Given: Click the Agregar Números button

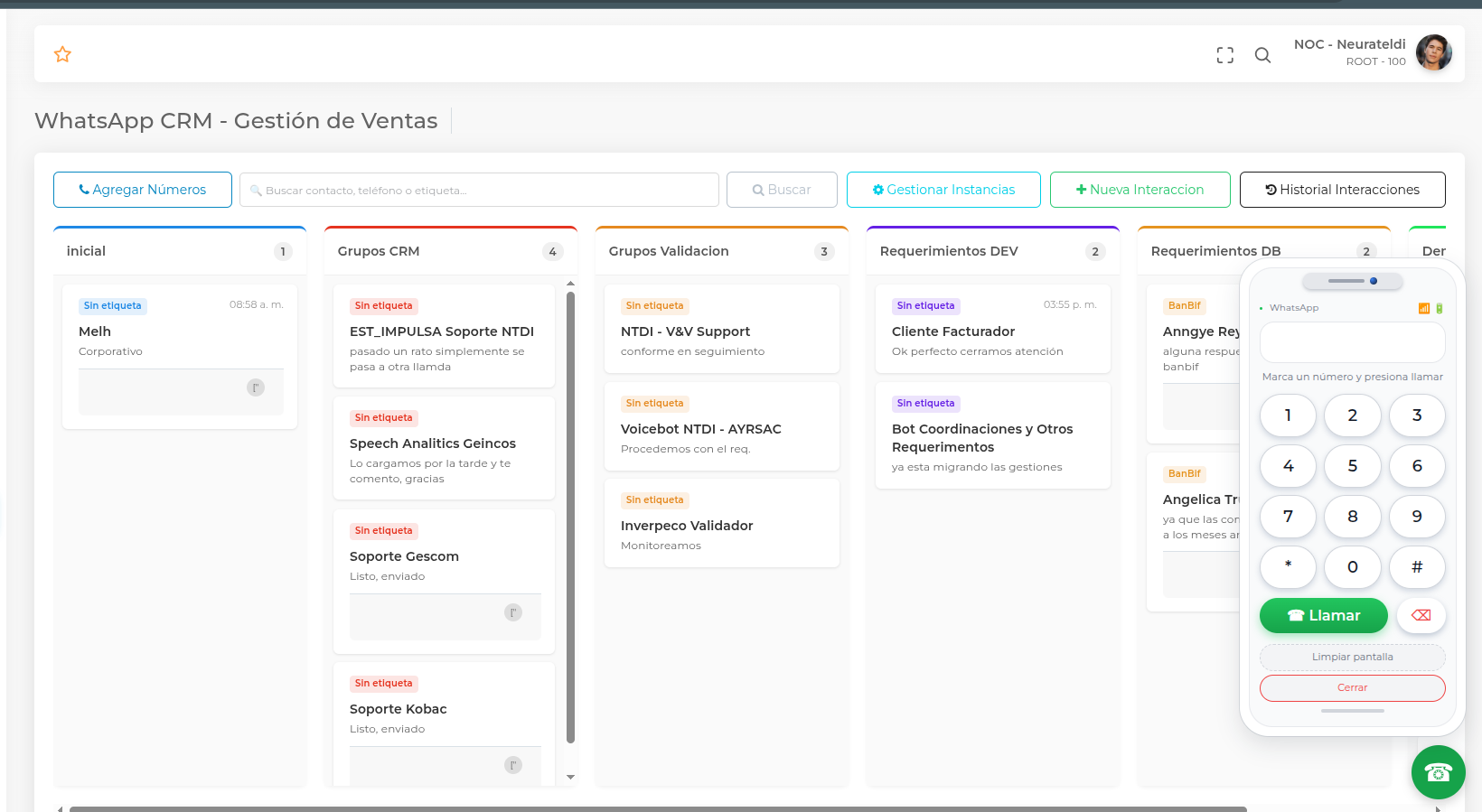Looking at the screenshot, I should pyautogui.click(x=143, y=190).
